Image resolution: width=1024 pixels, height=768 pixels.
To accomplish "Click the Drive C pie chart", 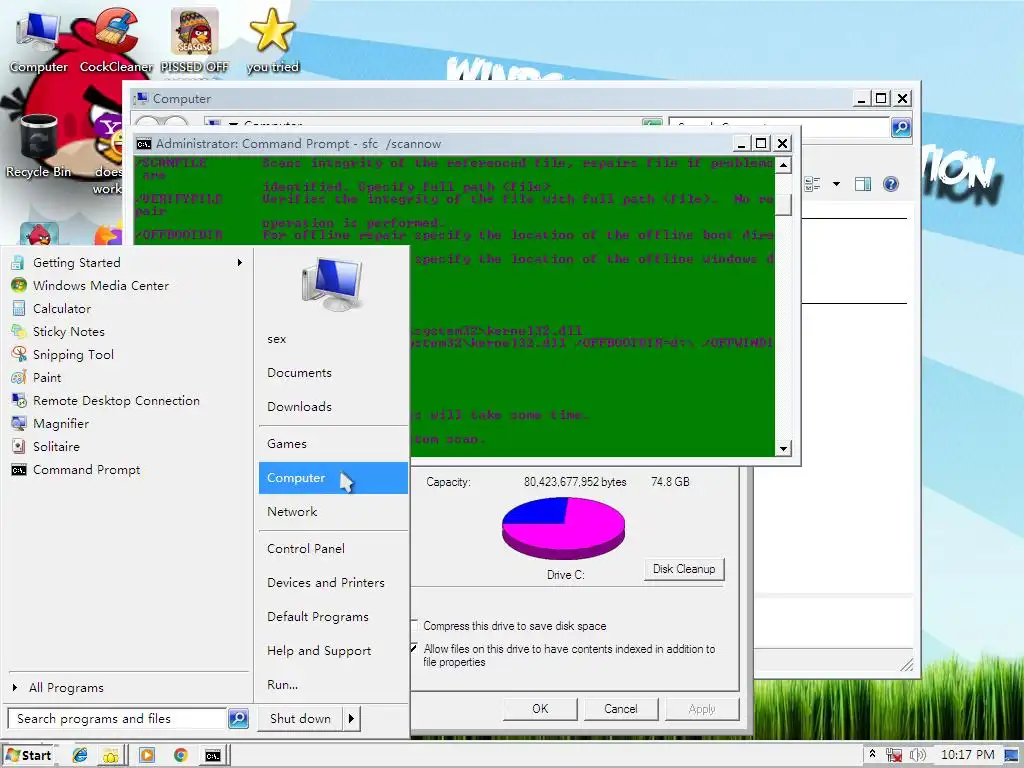I will click(x=563, y=528).
